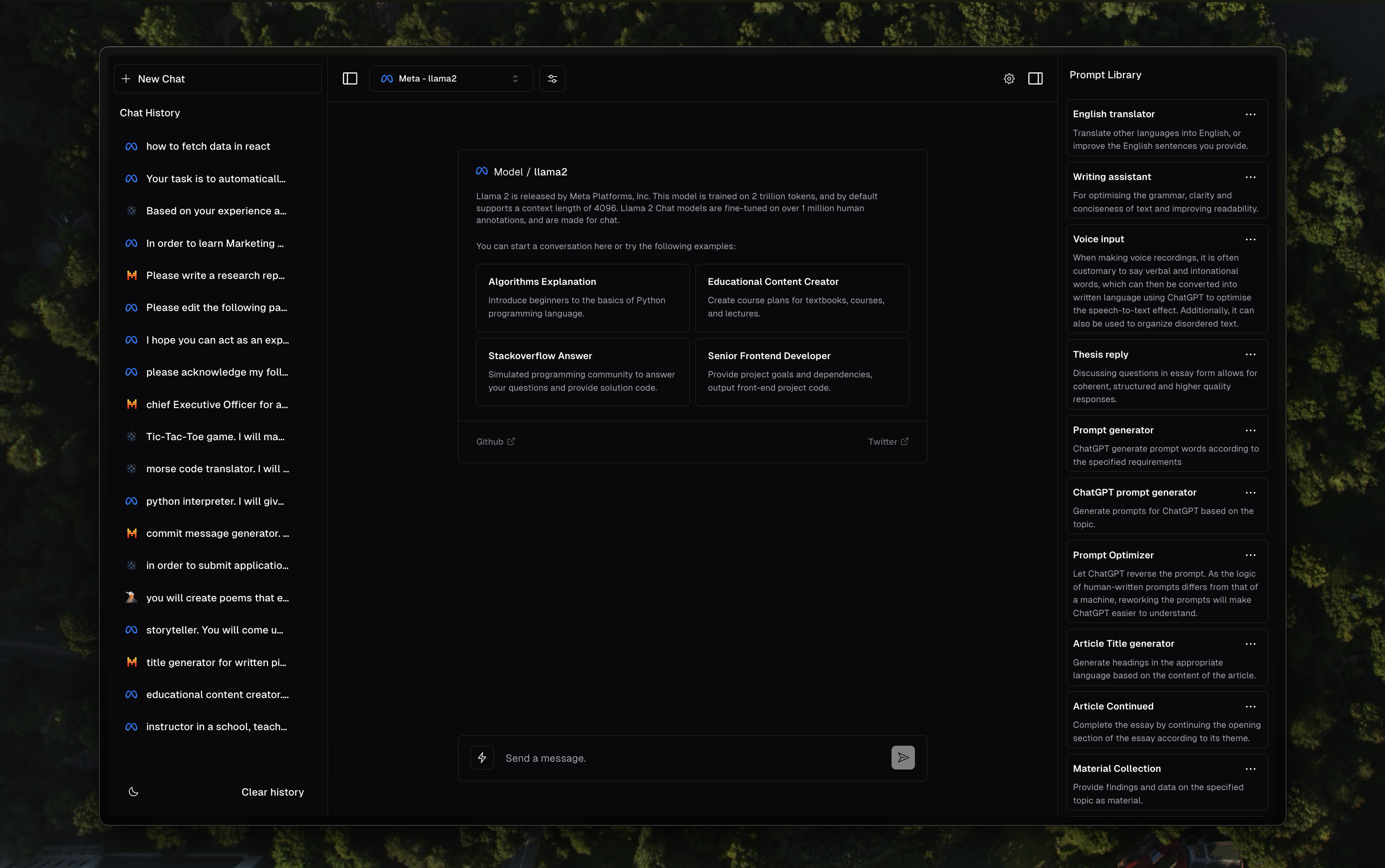Viewport: 1385px width, 868px height.
Task: Click the Meta - Llama2 model dropdown
Action: pos(449,78)
